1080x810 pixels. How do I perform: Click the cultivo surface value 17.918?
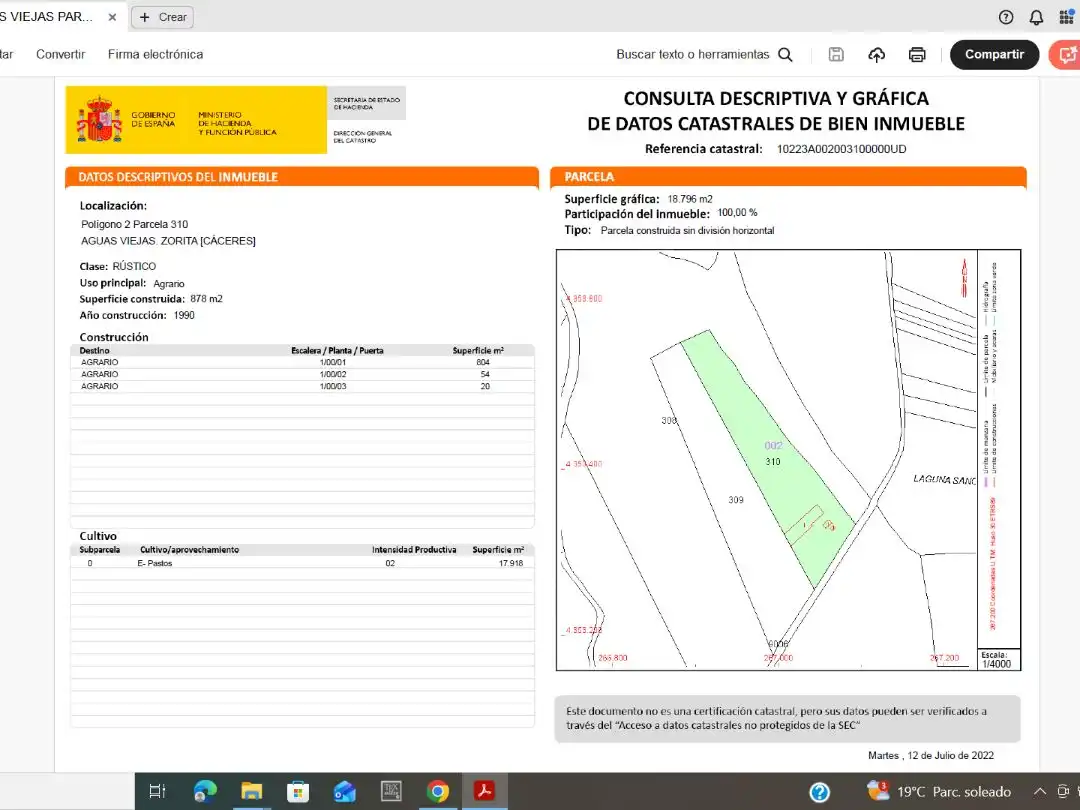coord(510,563)
